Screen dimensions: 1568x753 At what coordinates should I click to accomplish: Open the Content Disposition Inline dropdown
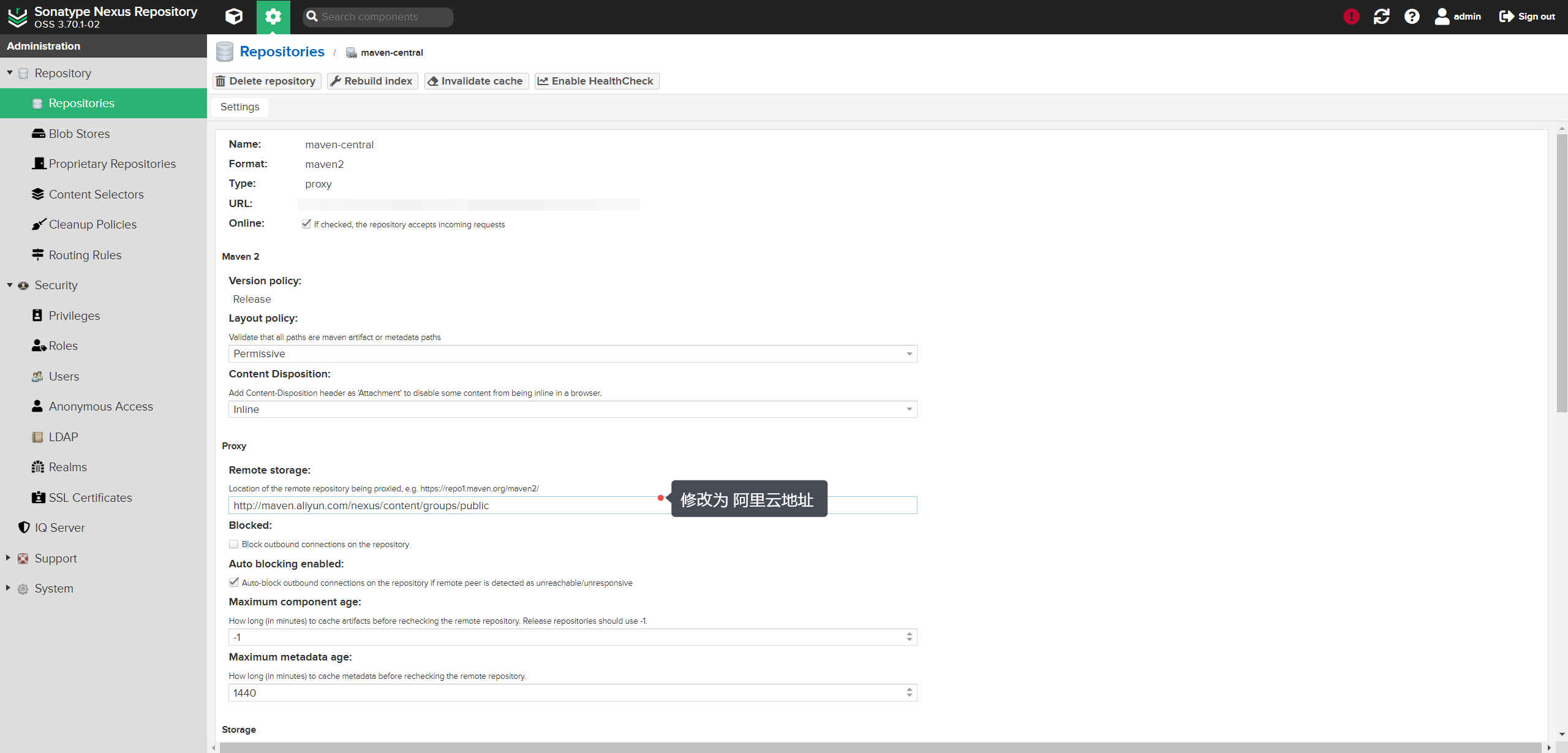coord(909,409)
